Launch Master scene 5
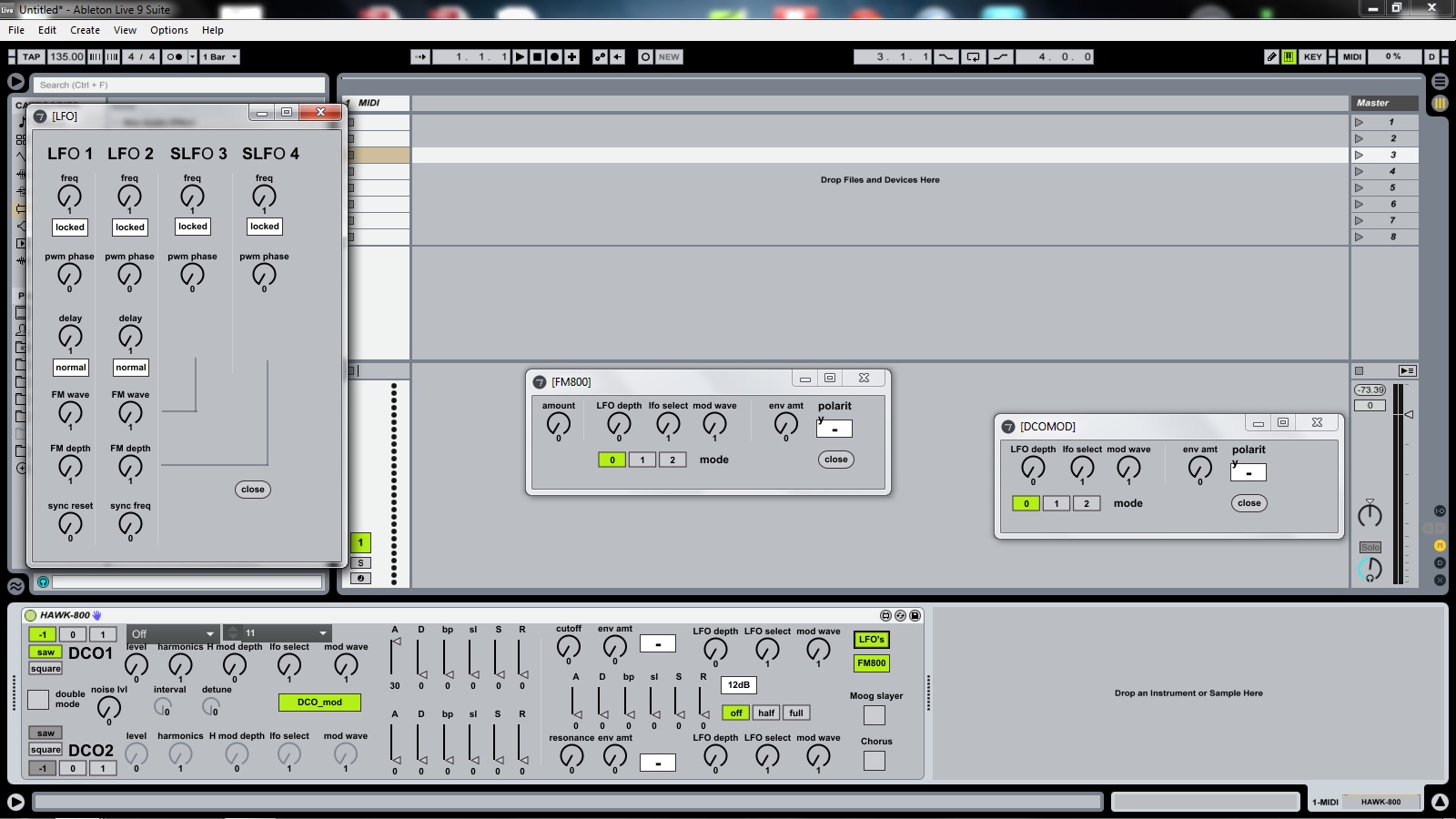Image resolution: width=1456 pixels, height=819 pixels. 1360,187
